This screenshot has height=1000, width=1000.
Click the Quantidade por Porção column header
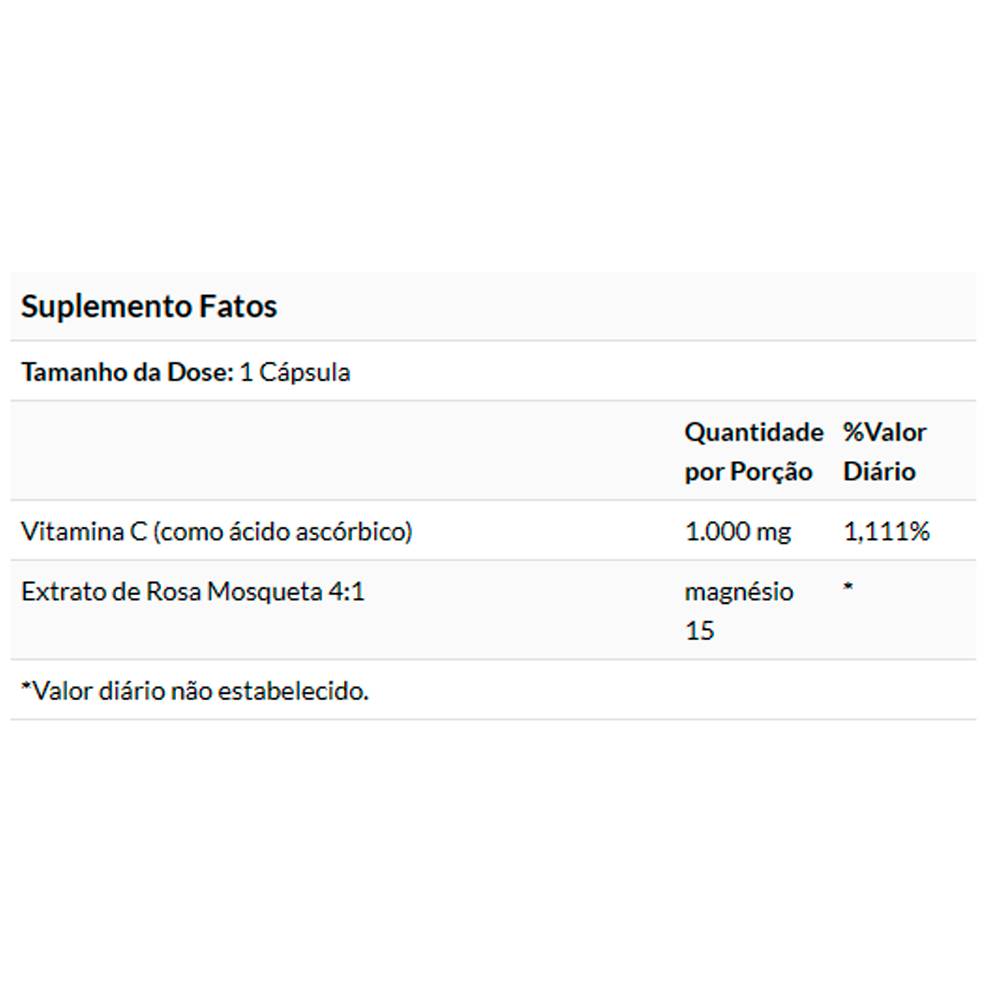pos(754,452)
